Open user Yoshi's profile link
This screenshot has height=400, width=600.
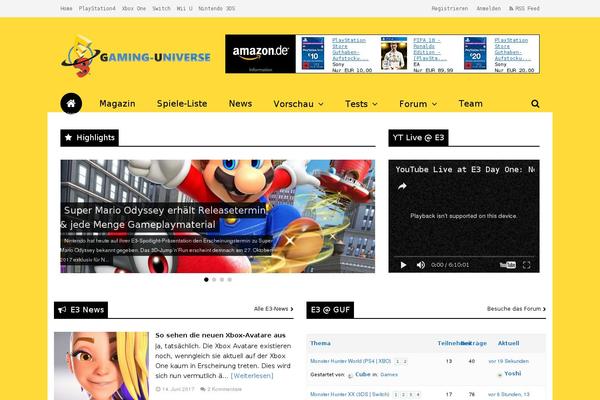[512, 373]
